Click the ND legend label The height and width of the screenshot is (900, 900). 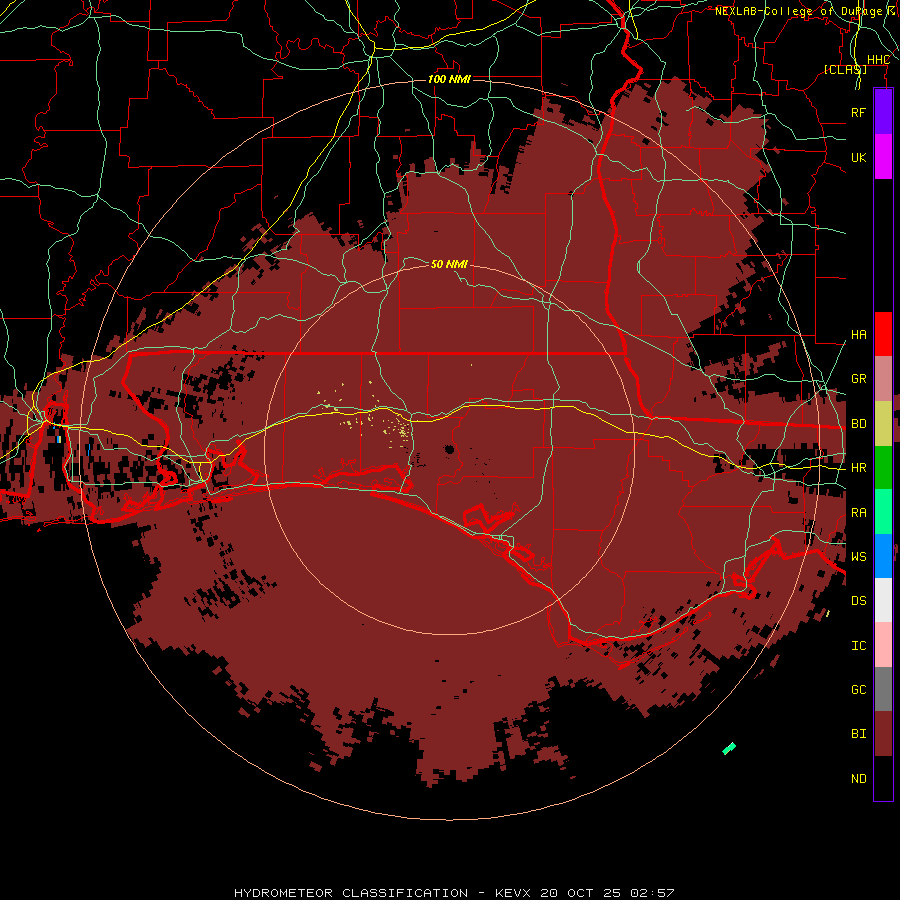[x=858, y=778]
